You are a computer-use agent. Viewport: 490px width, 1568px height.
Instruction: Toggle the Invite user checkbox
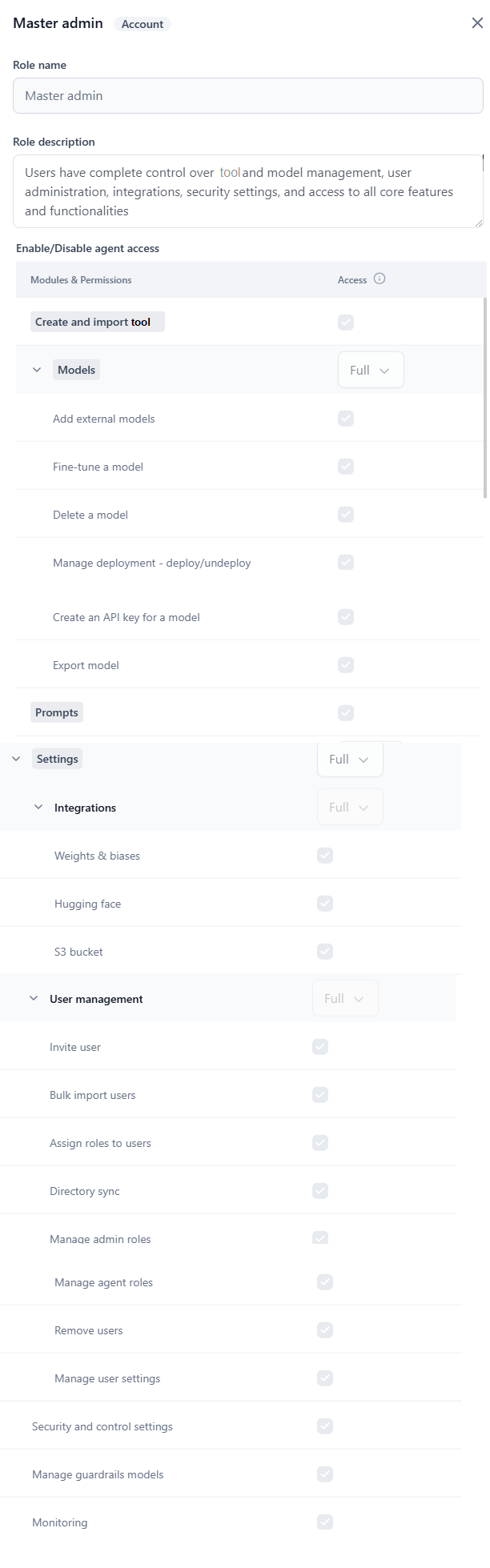click(320, 1047)
